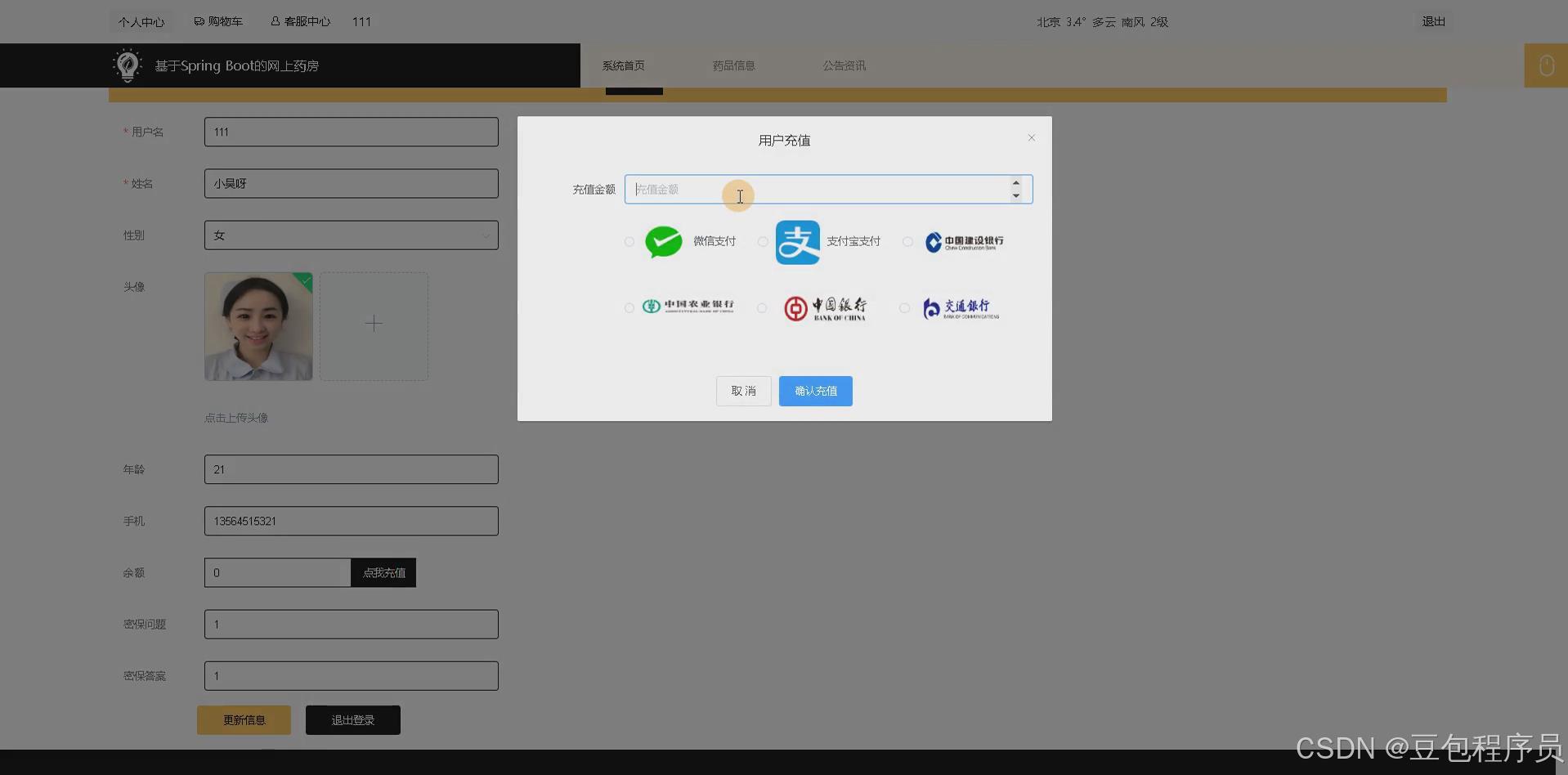Select the 中国银行 radio button
The height and width of the screenshot is (775, 1568).
[762, 308]
